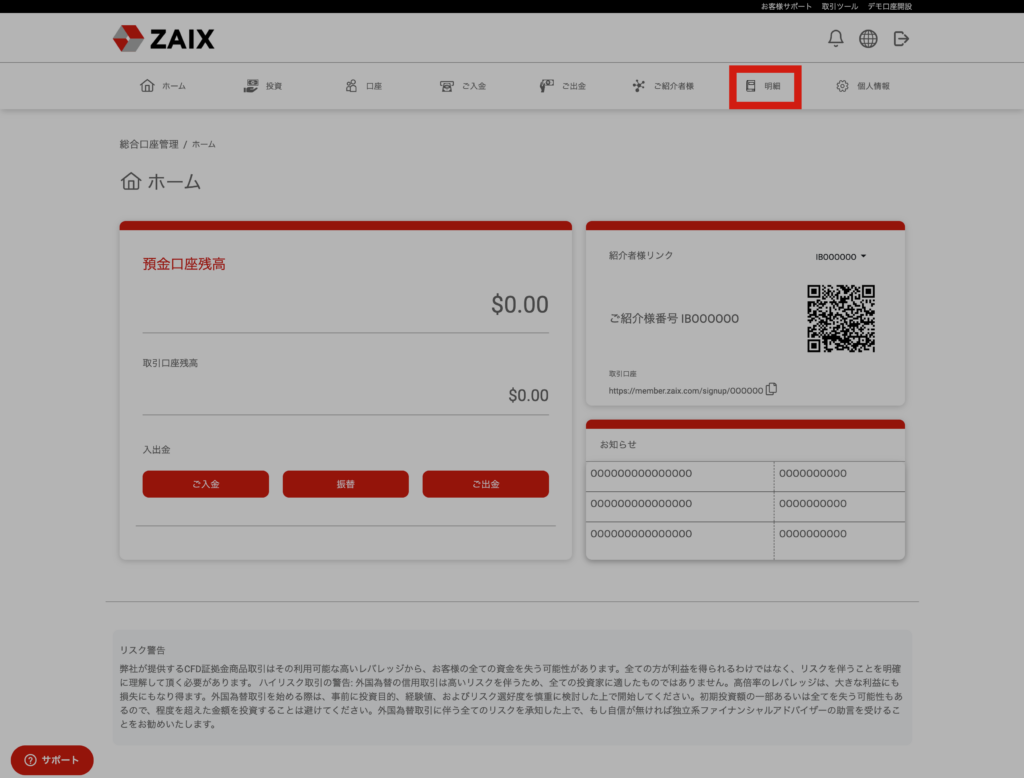The width and height of the screenshot is (1024, 778).
Task: Click the home icon beside ホーム heading
Action: click(130, 182)
